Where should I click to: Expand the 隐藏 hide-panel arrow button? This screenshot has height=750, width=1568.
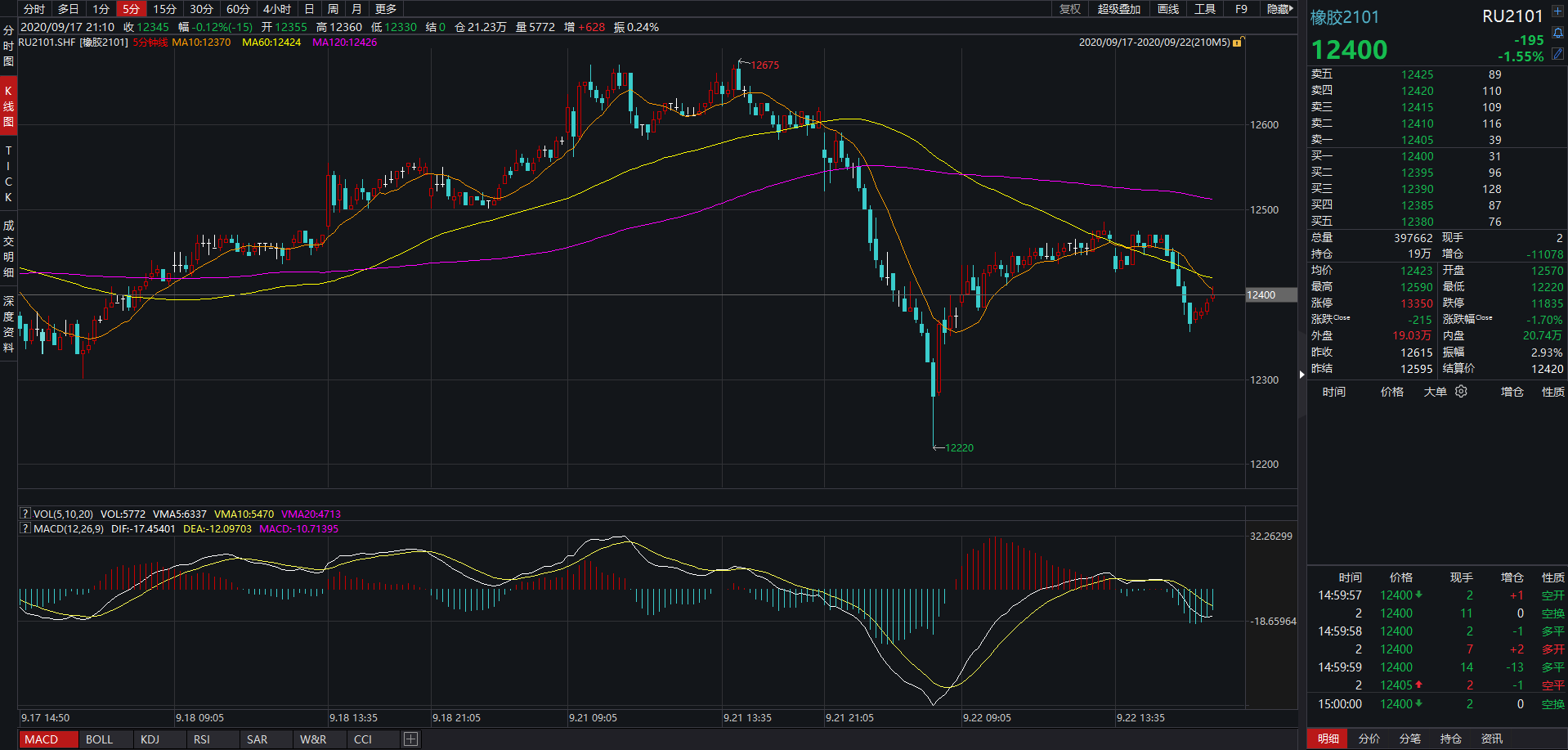(x=1279, y=9)
